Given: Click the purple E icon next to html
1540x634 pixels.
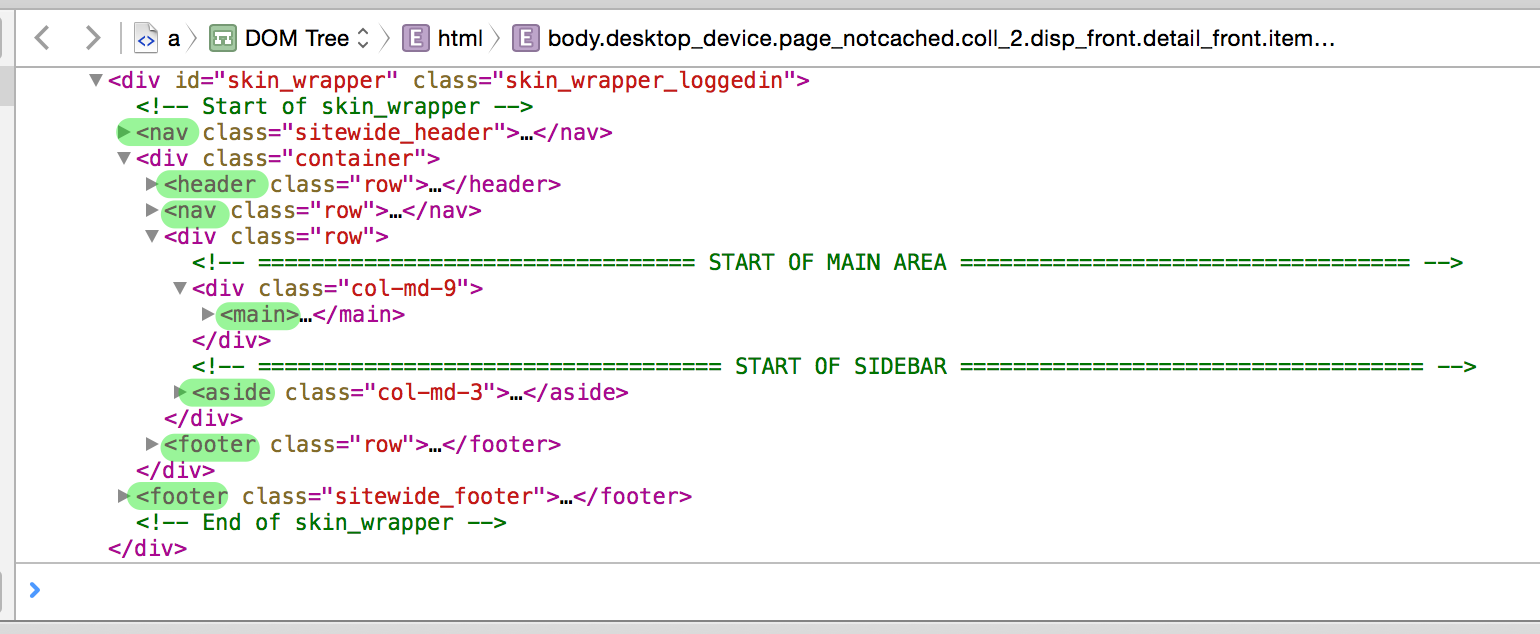Looking at the screenshot, I should 415,37.
